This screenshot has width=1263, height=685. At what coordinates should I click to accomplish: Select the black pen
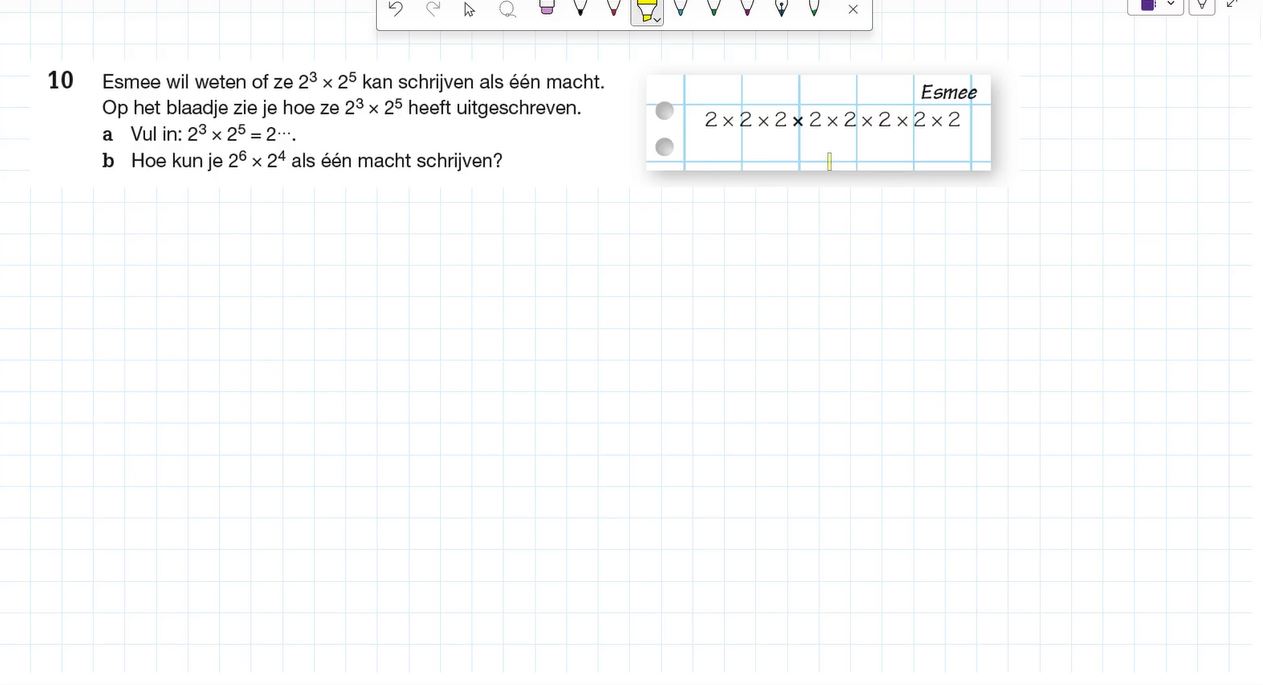coord(580,8)
